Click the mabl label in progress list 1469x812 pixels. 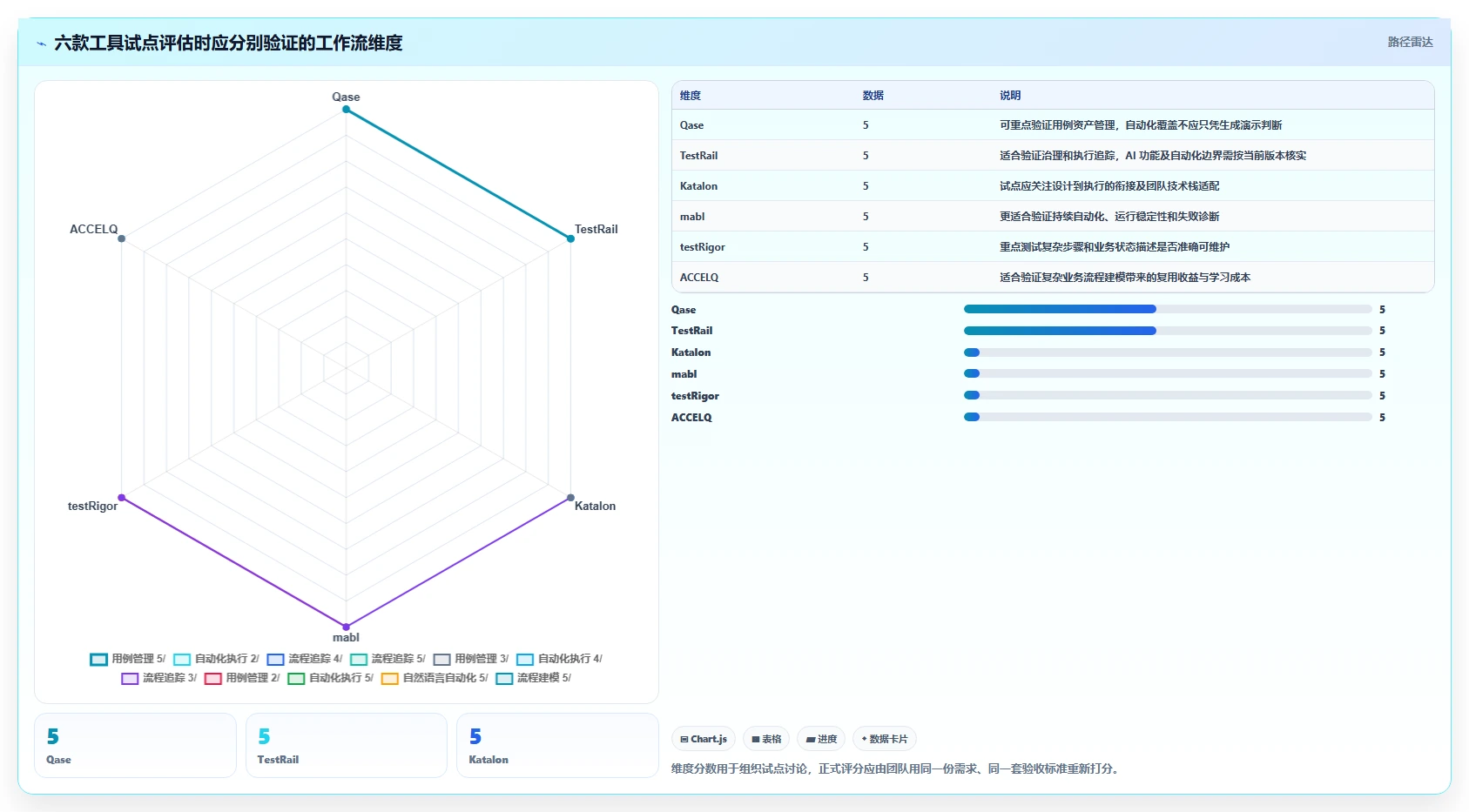point(684,374)
